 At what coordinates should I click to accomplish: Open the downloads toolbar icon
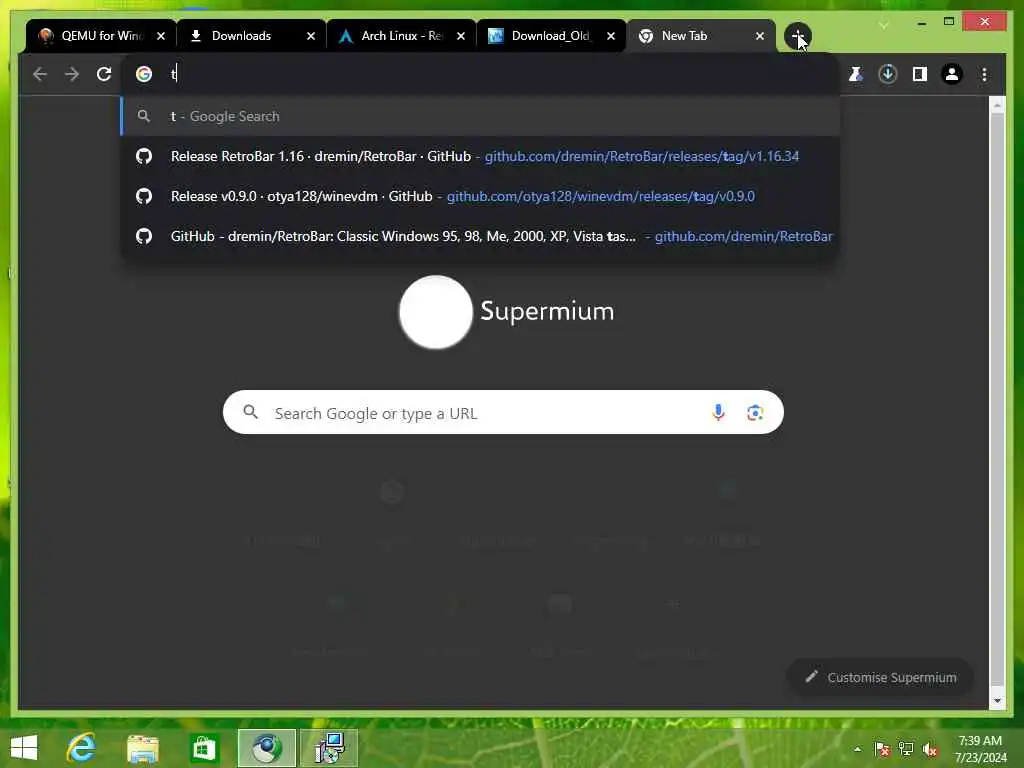(888, 74)
